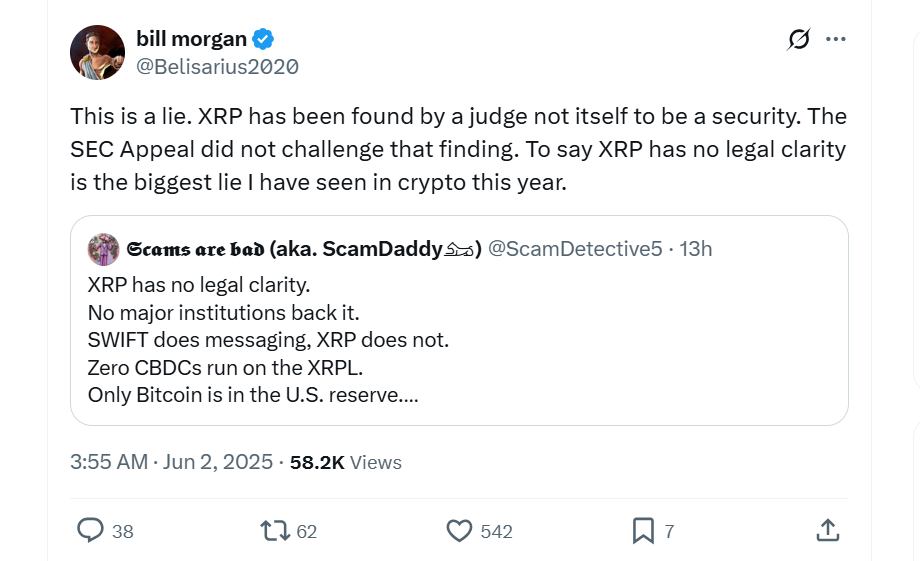Click the blue verified badge
The width and height of the screenshot is (920, 561).
263,39
